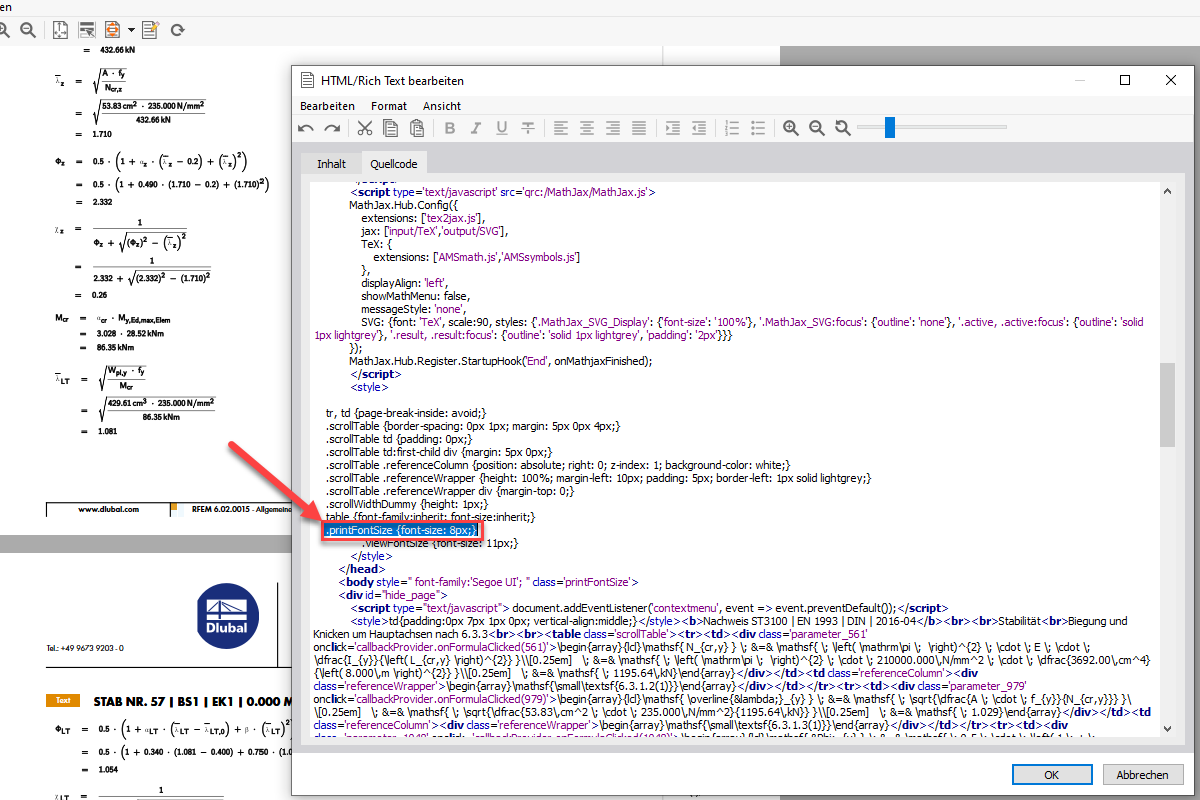Click the MathJax.Hub.Config({ line

tap(402, 205)
